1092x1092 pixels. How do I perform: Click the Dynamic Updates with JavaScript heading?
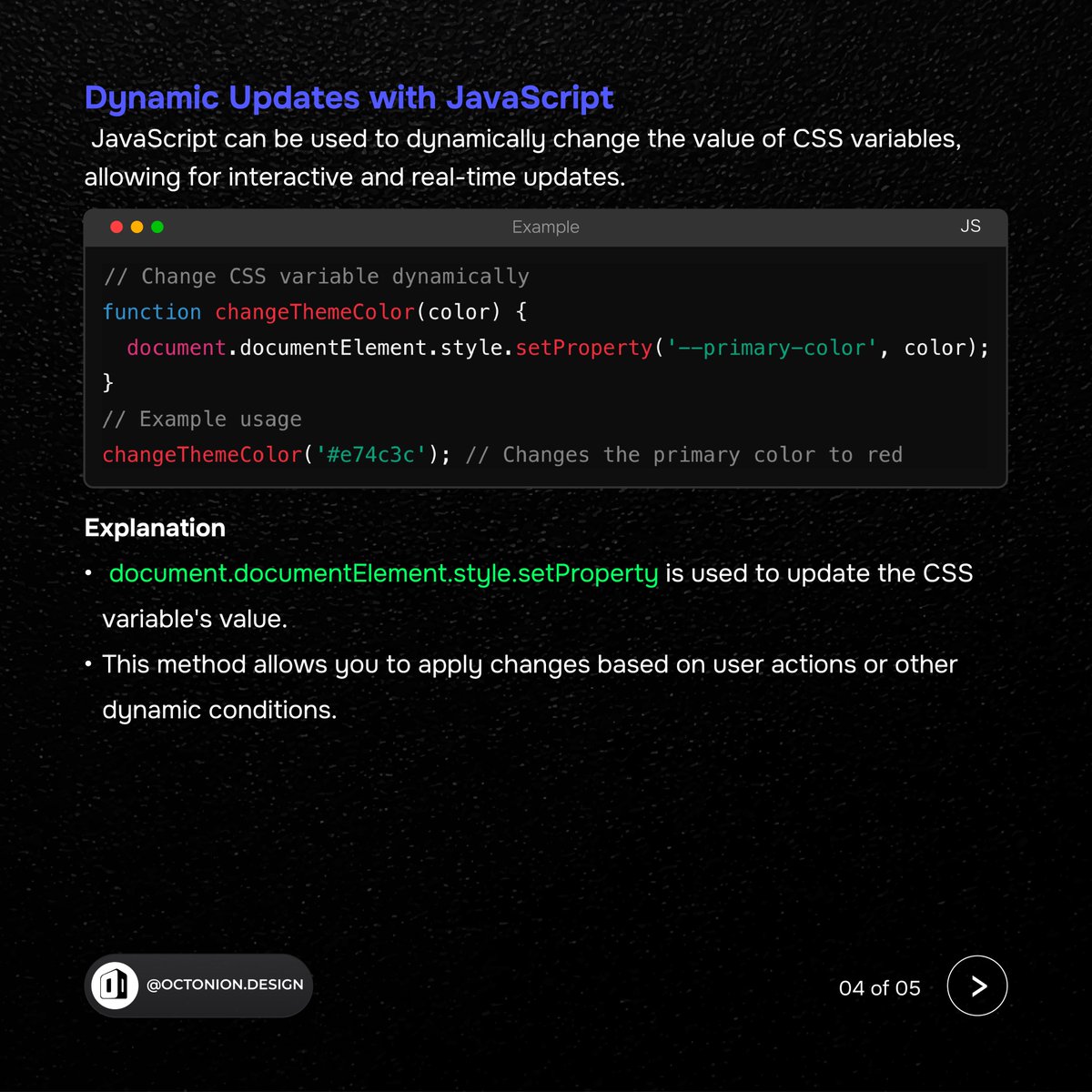point(349,97)
